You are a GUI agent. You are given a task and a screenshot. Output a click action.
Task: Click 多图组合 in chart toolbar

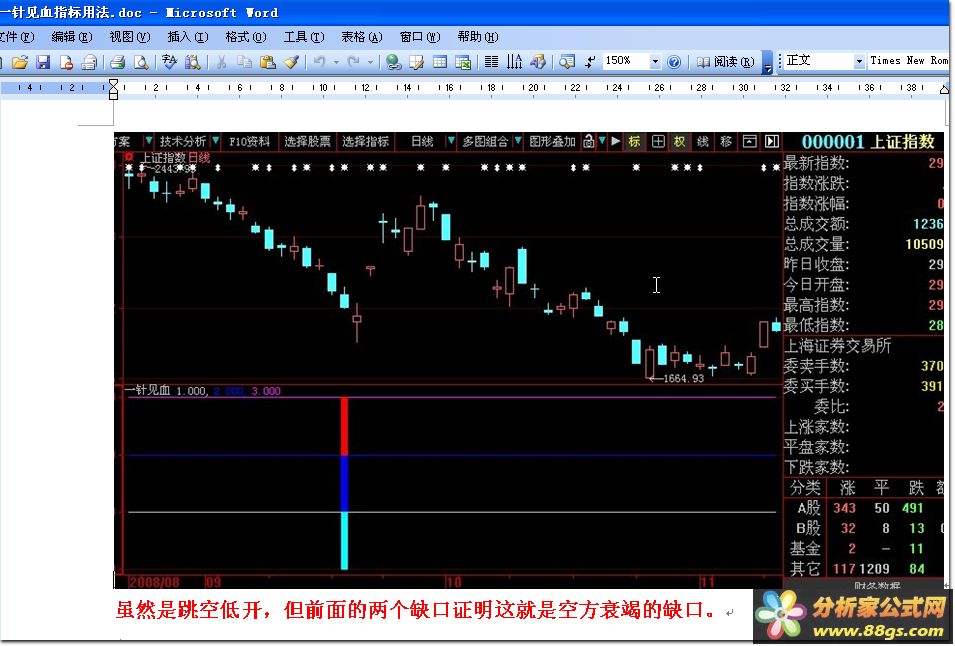(x=485, y=141)
